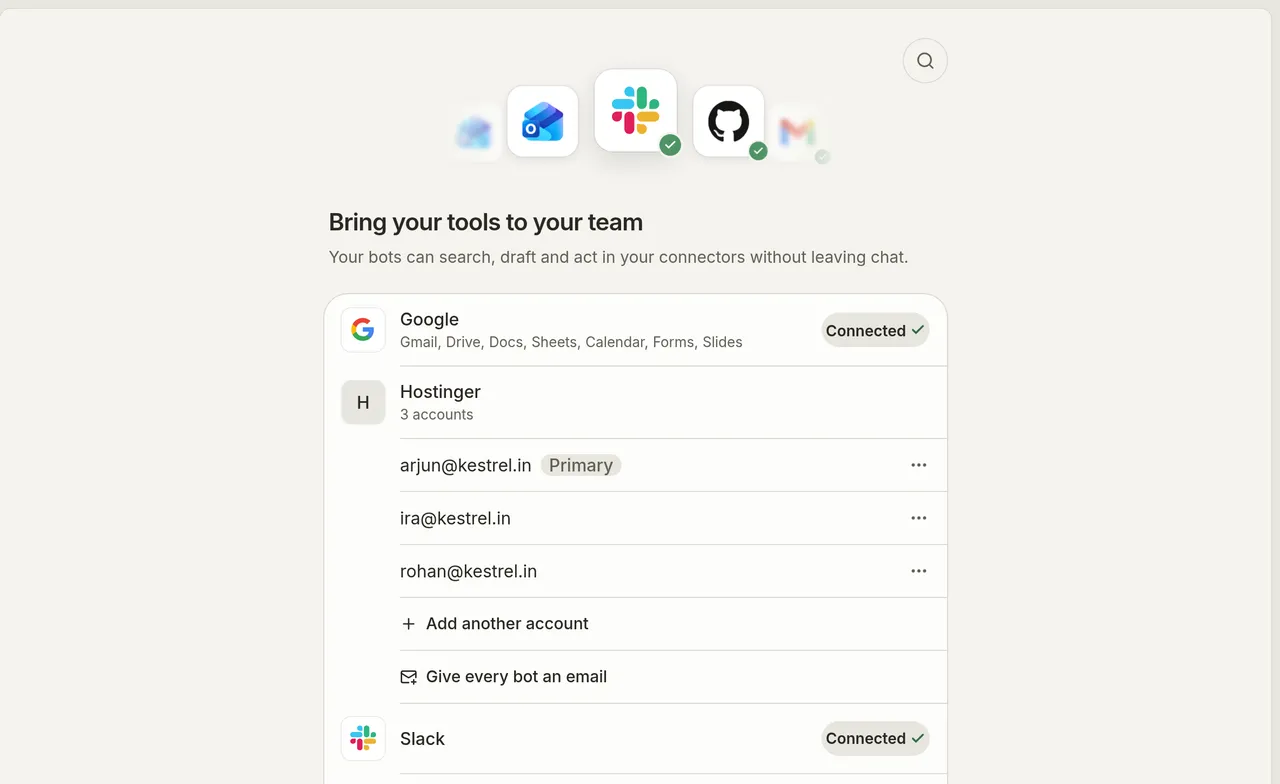Screen dimensions: 1280x784
Task: Select the blurred leftmost carousel icon
Action: point(475,132)
